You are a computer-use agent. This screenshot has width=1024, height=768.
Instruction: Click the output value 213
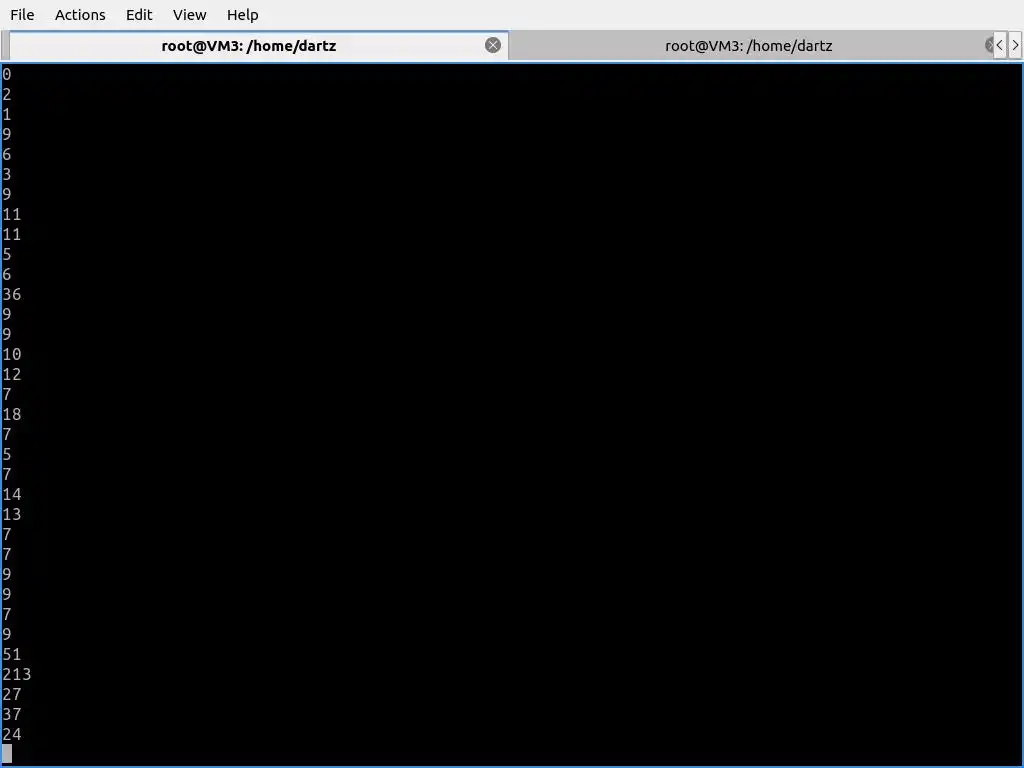16,675
